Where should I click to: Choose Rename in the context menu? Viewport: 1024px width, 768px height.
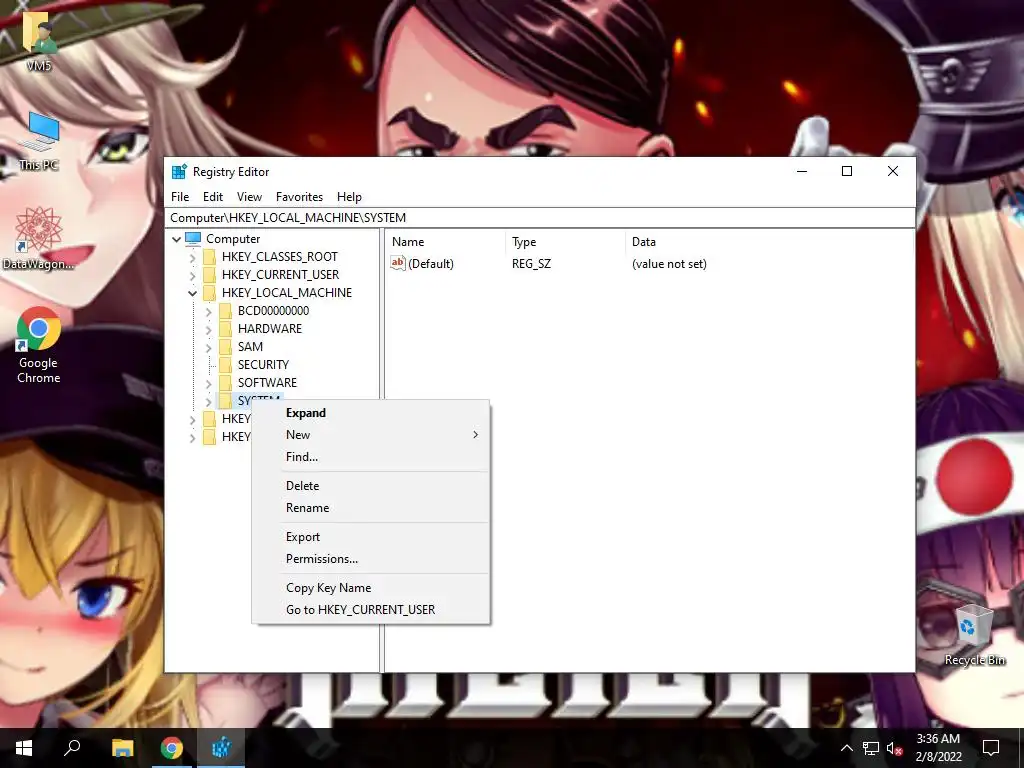click(371, 508)
